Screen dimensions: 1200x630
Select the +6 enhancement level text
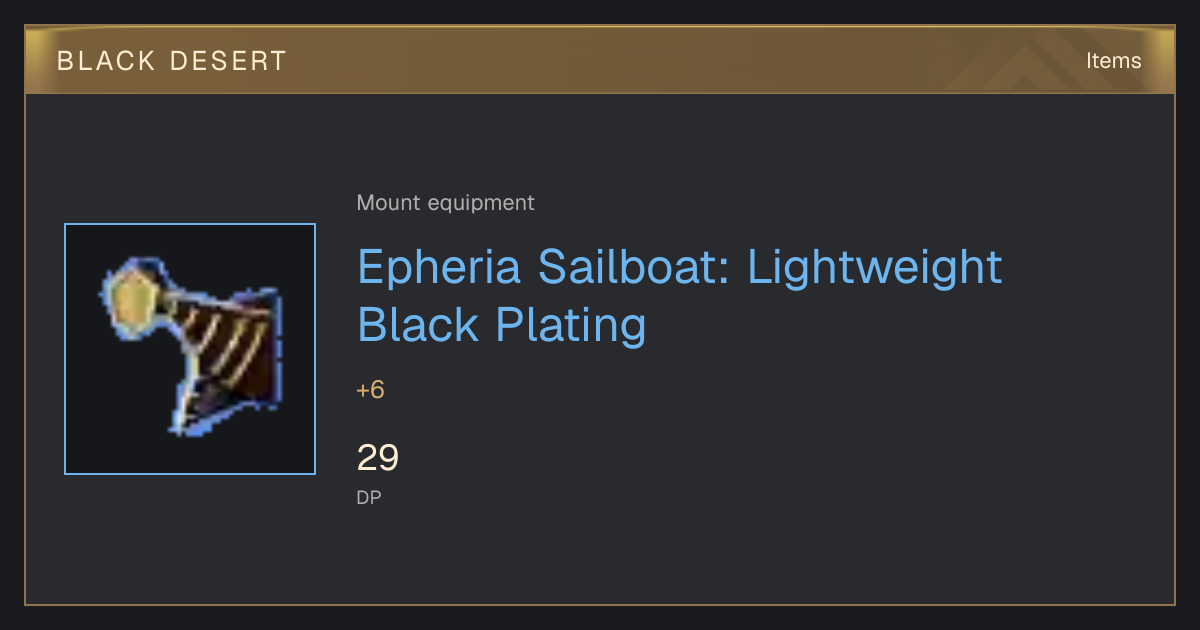point(370,390)
